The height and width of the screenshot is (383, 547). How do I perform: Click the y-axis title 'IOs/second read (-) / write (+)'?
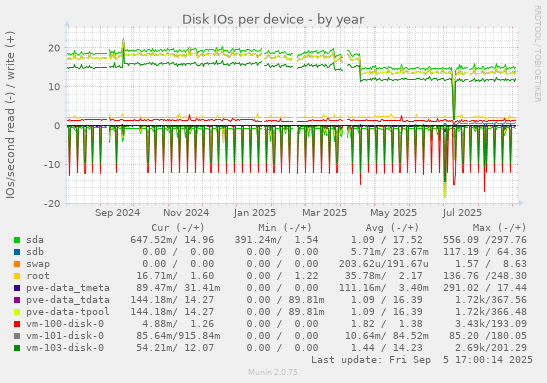pos(10,115)
